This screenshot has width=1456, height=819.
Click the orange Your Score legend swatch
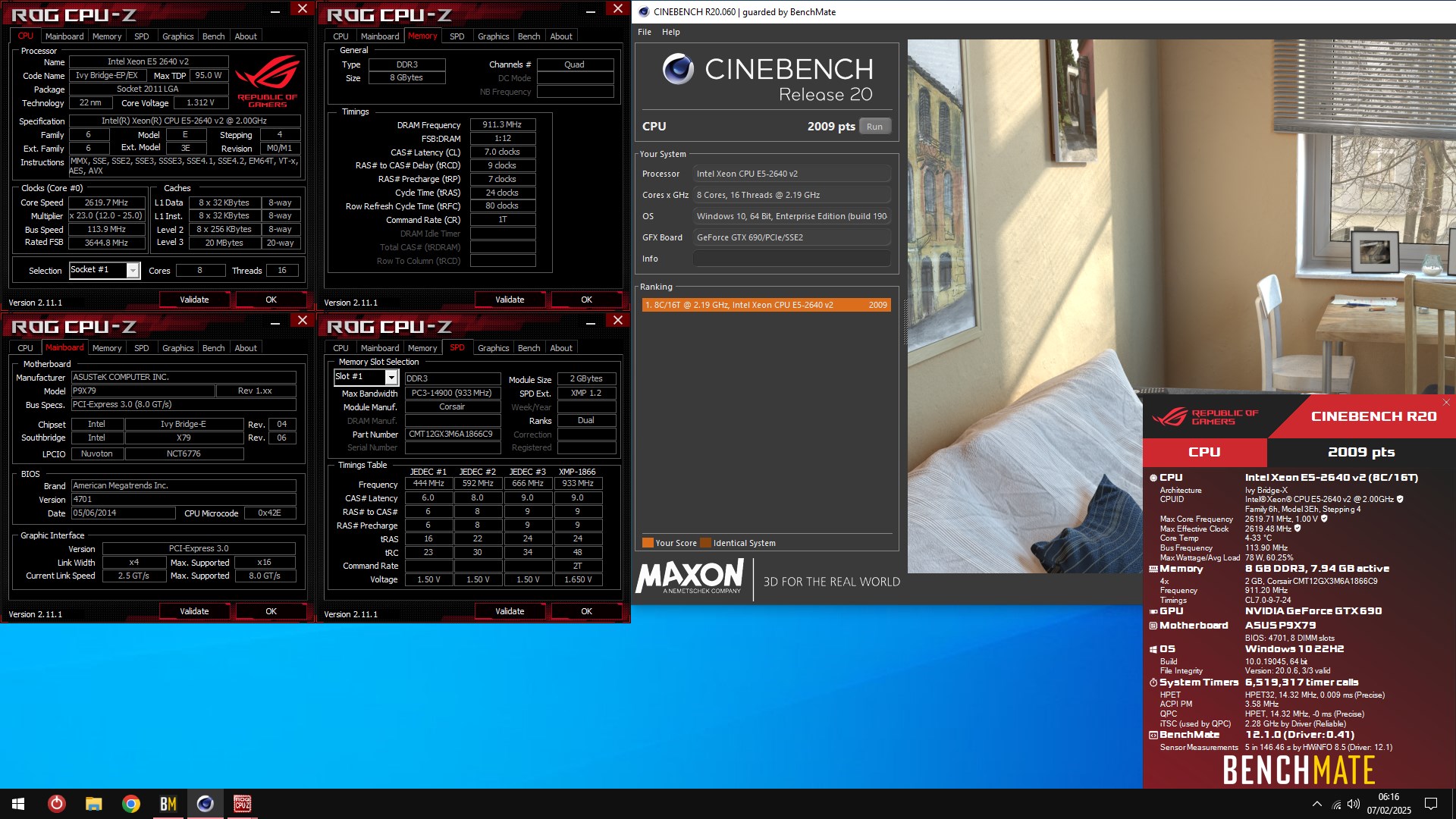(x=648, y=543)
